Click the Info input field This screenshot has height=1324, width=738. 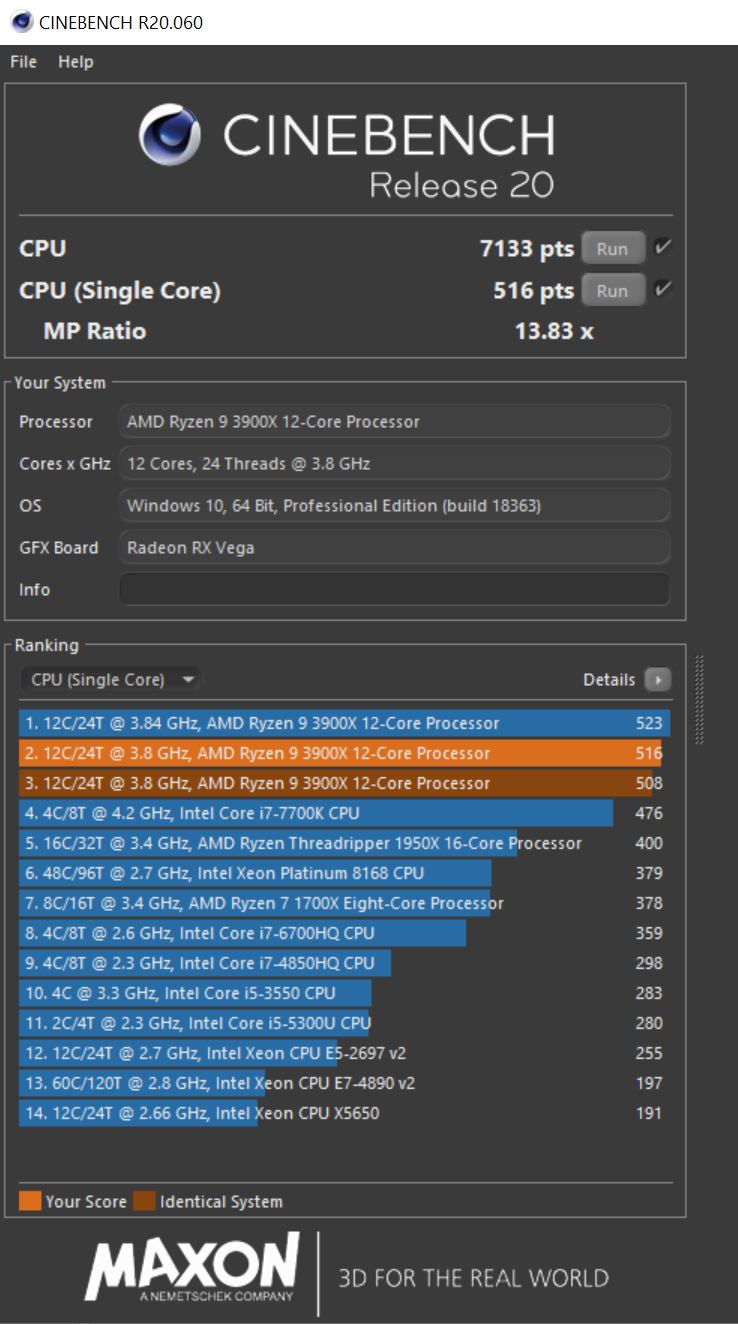click(394, 589)
